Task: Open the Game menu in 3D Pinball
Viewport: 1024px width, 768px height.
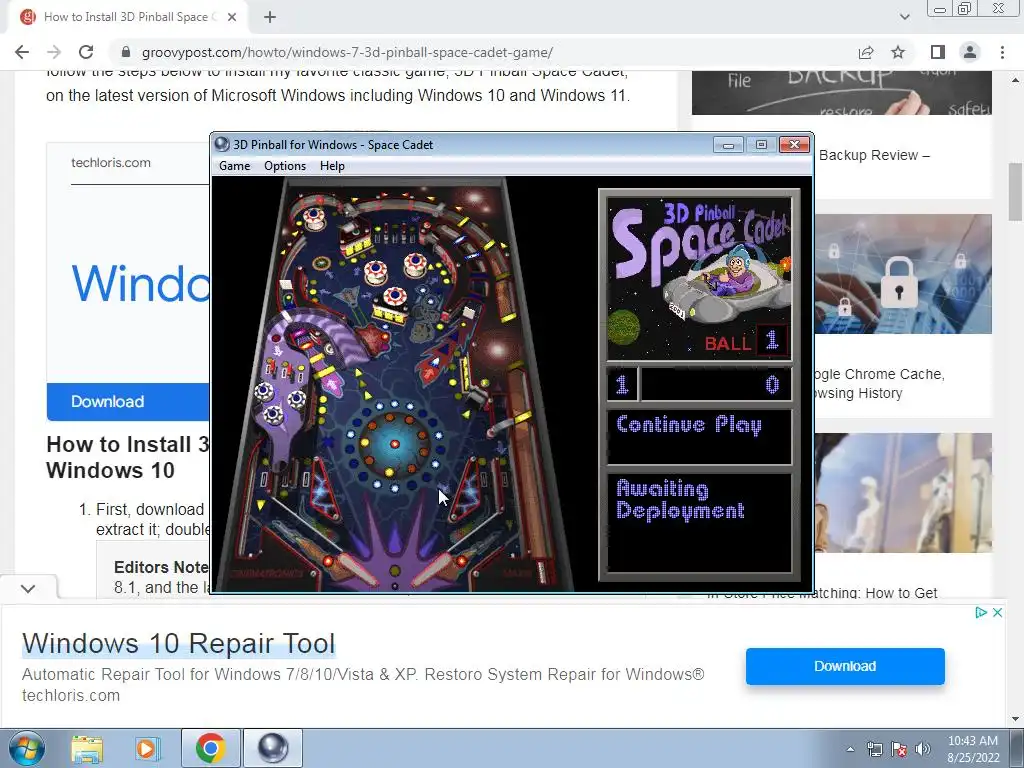Action: 234,166
